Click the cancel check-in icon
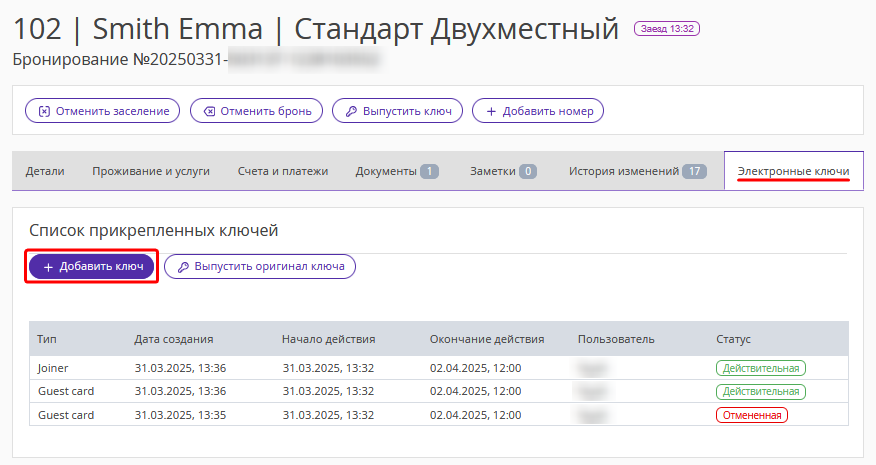The image size is (876, 465). tap(43, 111)
